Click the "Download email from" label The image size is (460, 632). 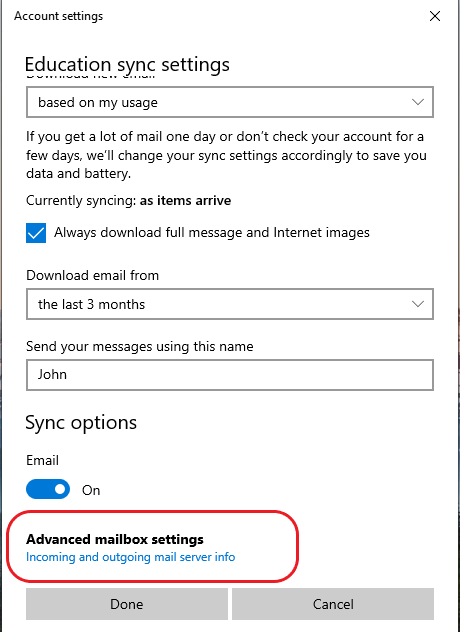pos(92,275)
